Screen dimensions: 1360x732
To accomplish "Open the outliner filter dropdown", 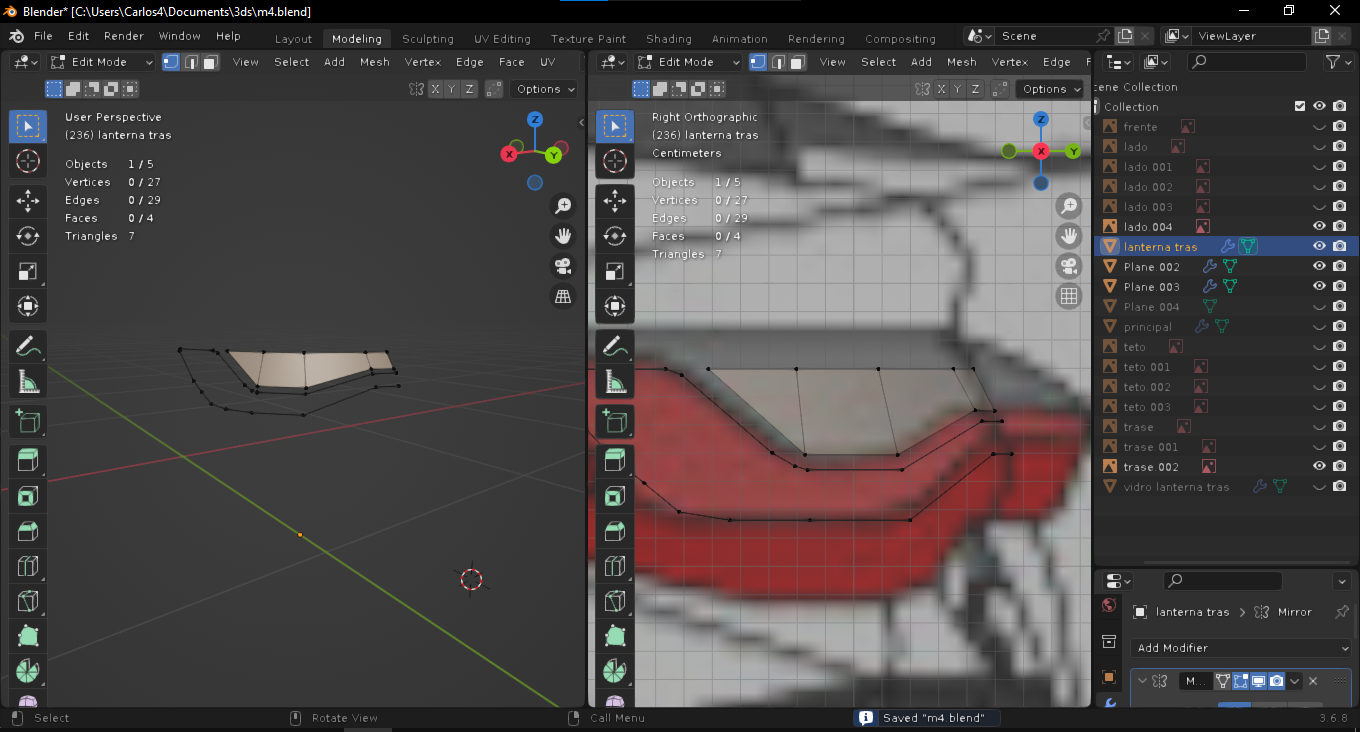I will [x=1337, y=62].
